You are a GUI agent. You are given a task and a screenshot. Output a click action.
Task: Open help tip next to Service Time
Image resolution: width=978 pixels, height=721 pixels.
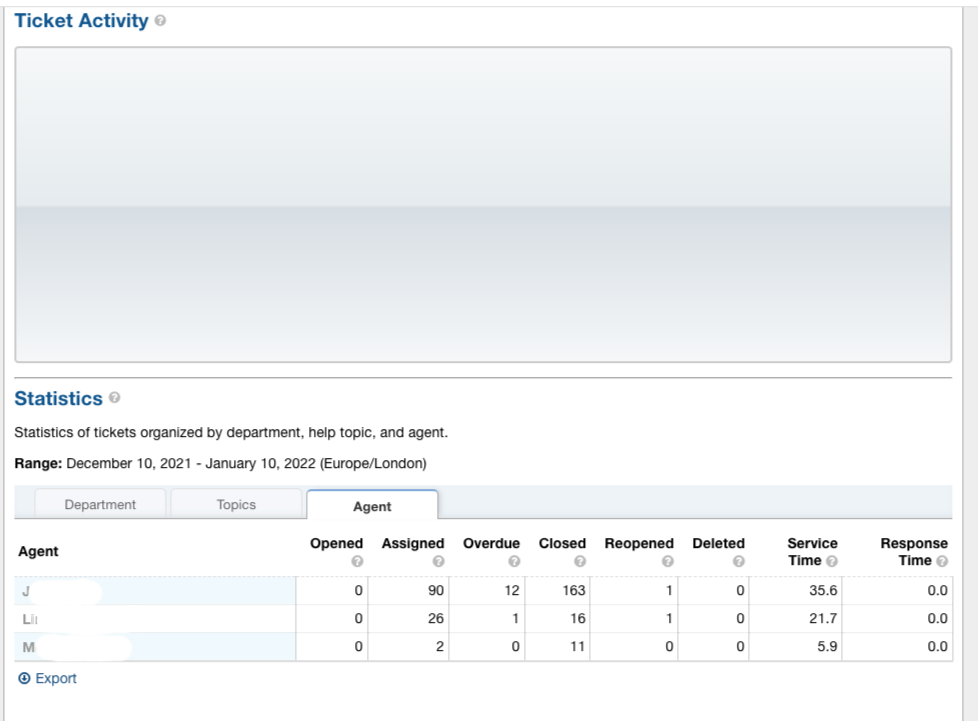(x=831, y=561)
